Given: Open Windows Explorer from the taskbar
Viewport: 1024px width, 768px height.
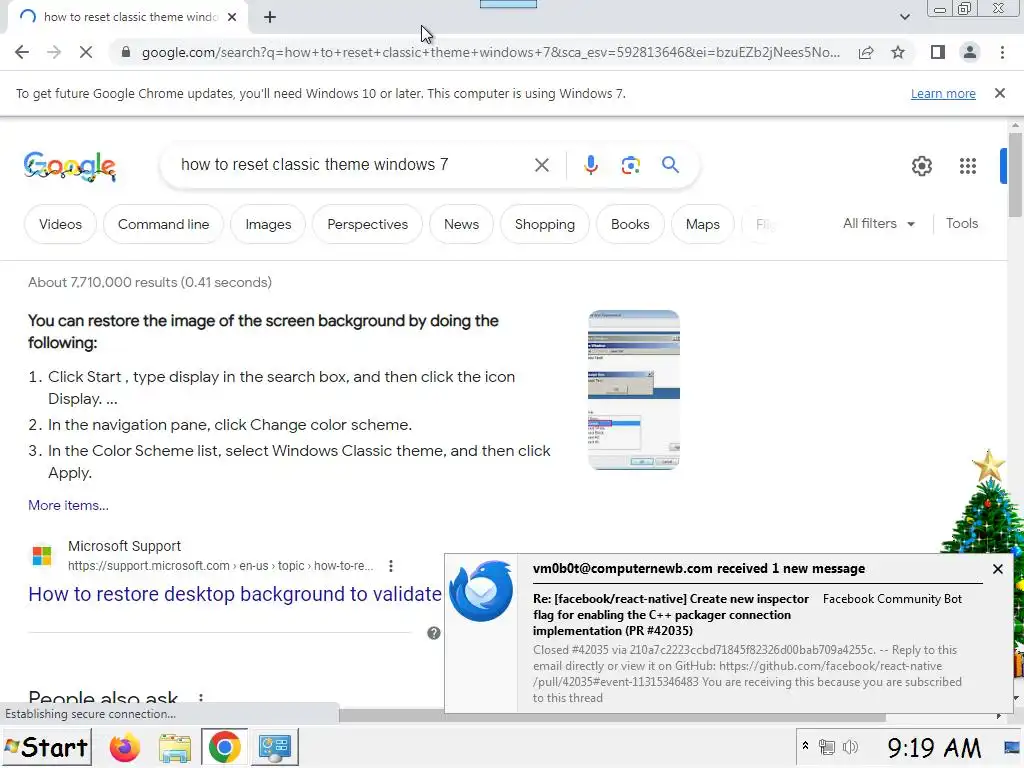Looking at the screenshot, I should tap(174, 748).
